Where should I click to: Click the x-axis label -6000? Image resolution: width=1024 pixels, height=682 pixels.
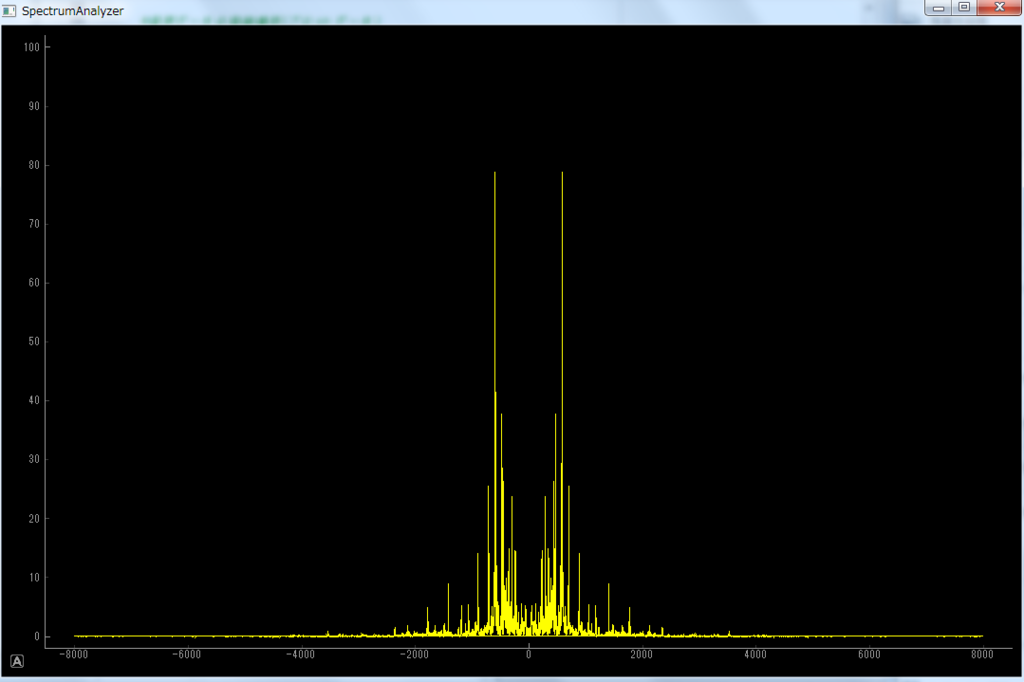tap(187, 654)
